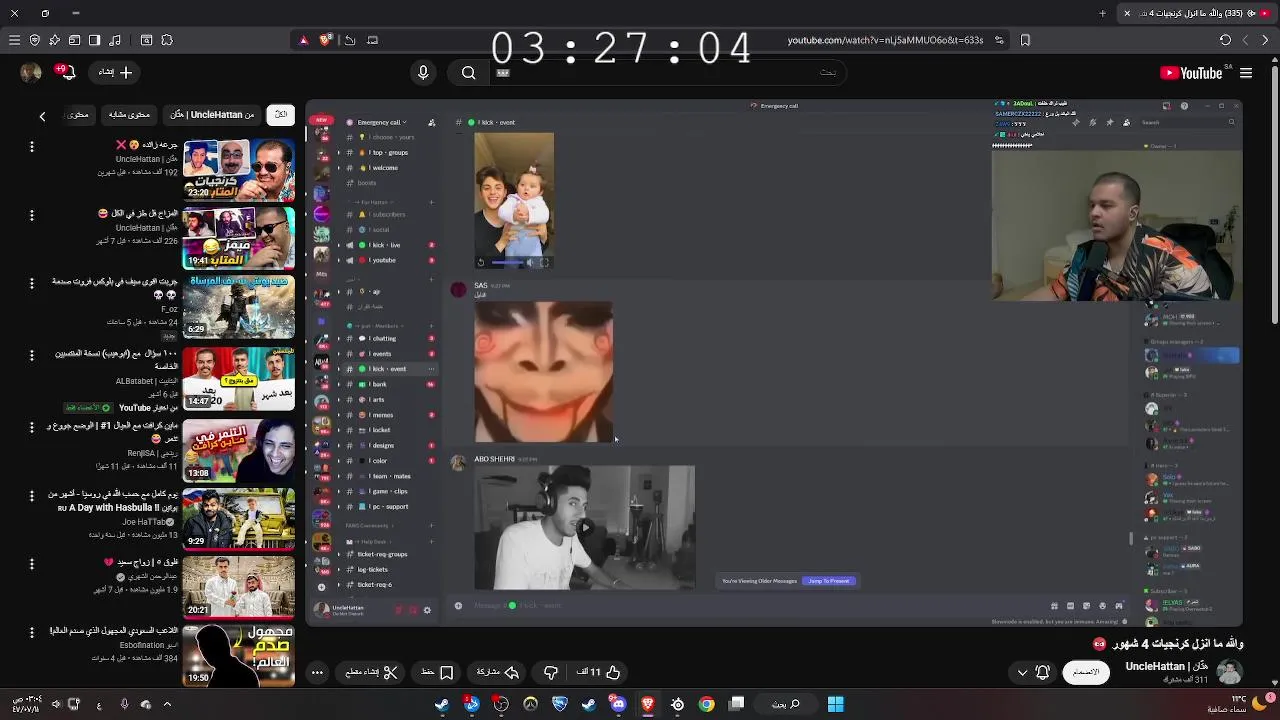The height and width of the screenshot is (720, 1280).
Task: Go to the YouTube home logo
Action: (1192, 73)
